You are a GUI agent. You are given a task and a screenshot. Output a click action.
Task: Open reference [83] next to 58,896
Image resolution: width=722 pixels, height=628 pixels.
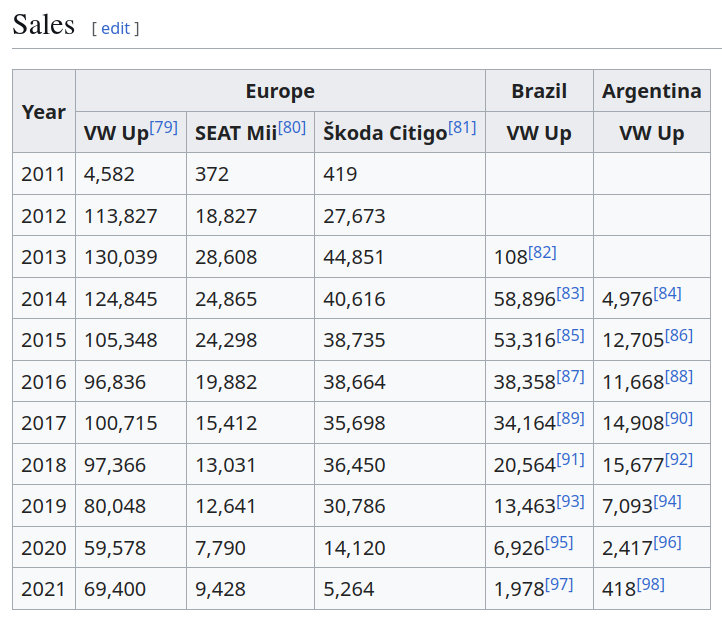click(x=571, y=294)
